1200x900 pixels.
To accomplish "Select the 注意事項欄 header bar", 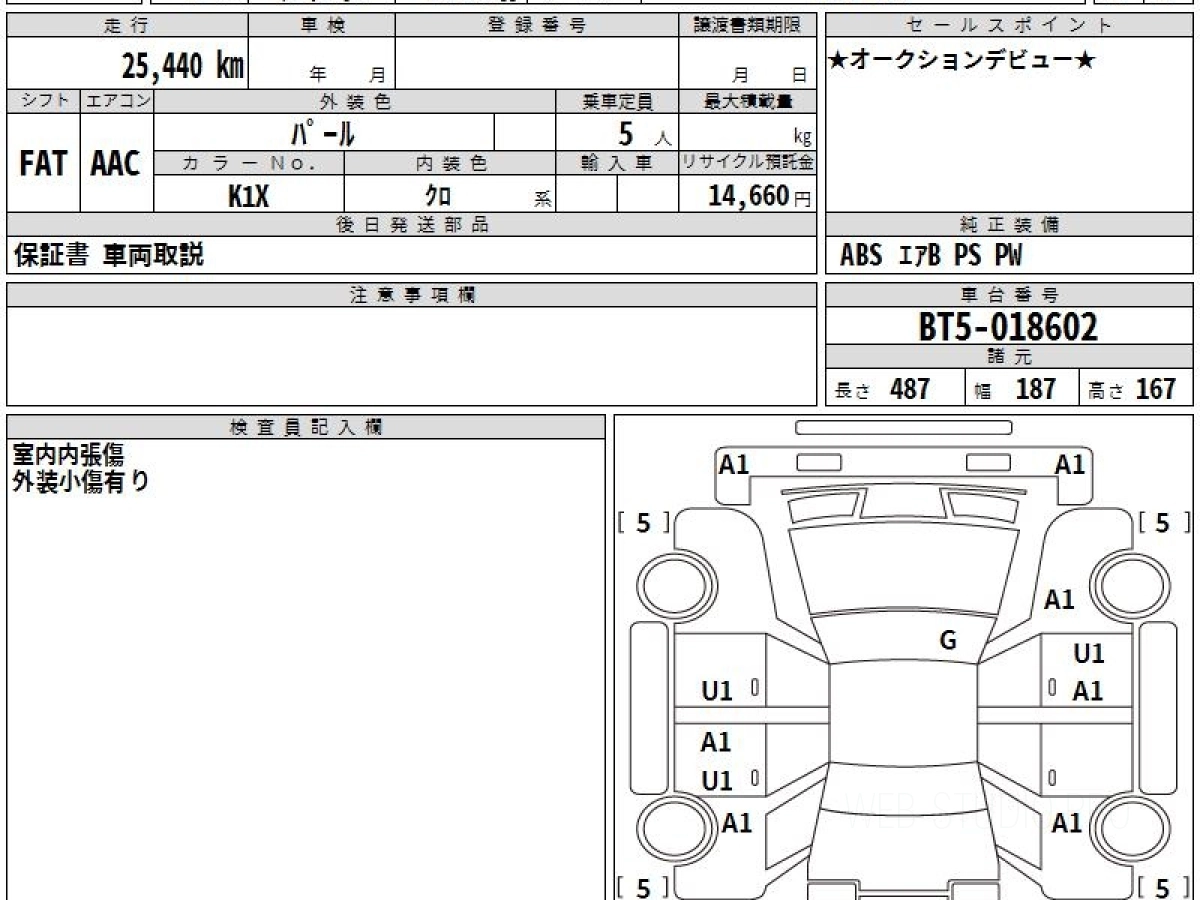I will tap(411, 295).
